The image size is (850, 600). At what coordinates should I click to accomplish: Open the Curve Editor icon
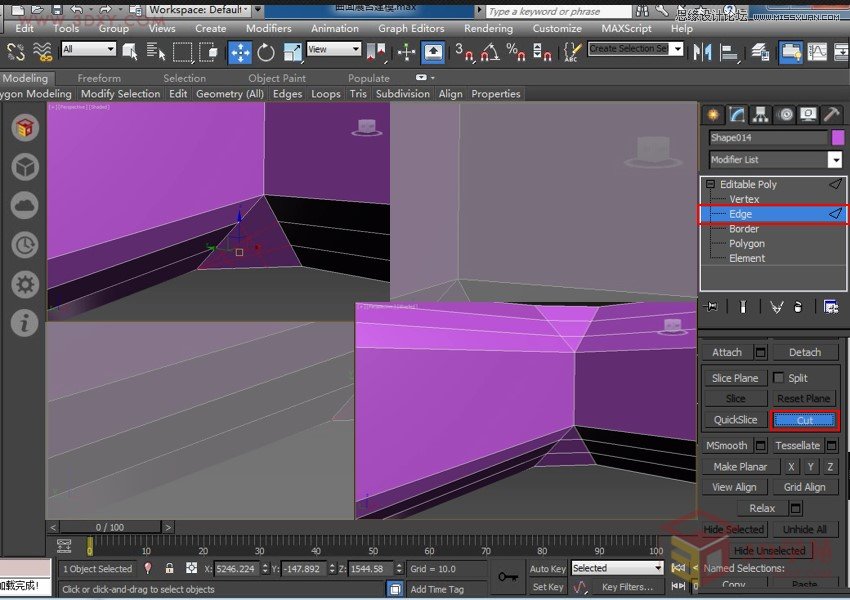pos(817,53)
